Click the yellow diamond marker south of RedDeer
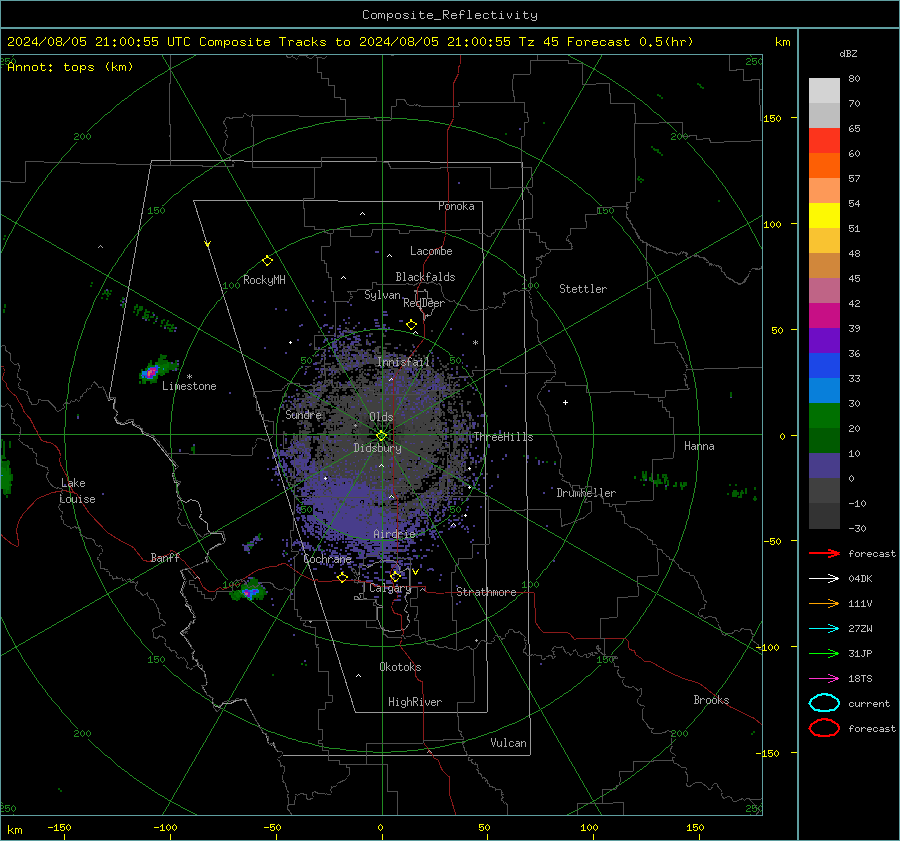 (412, 325)
